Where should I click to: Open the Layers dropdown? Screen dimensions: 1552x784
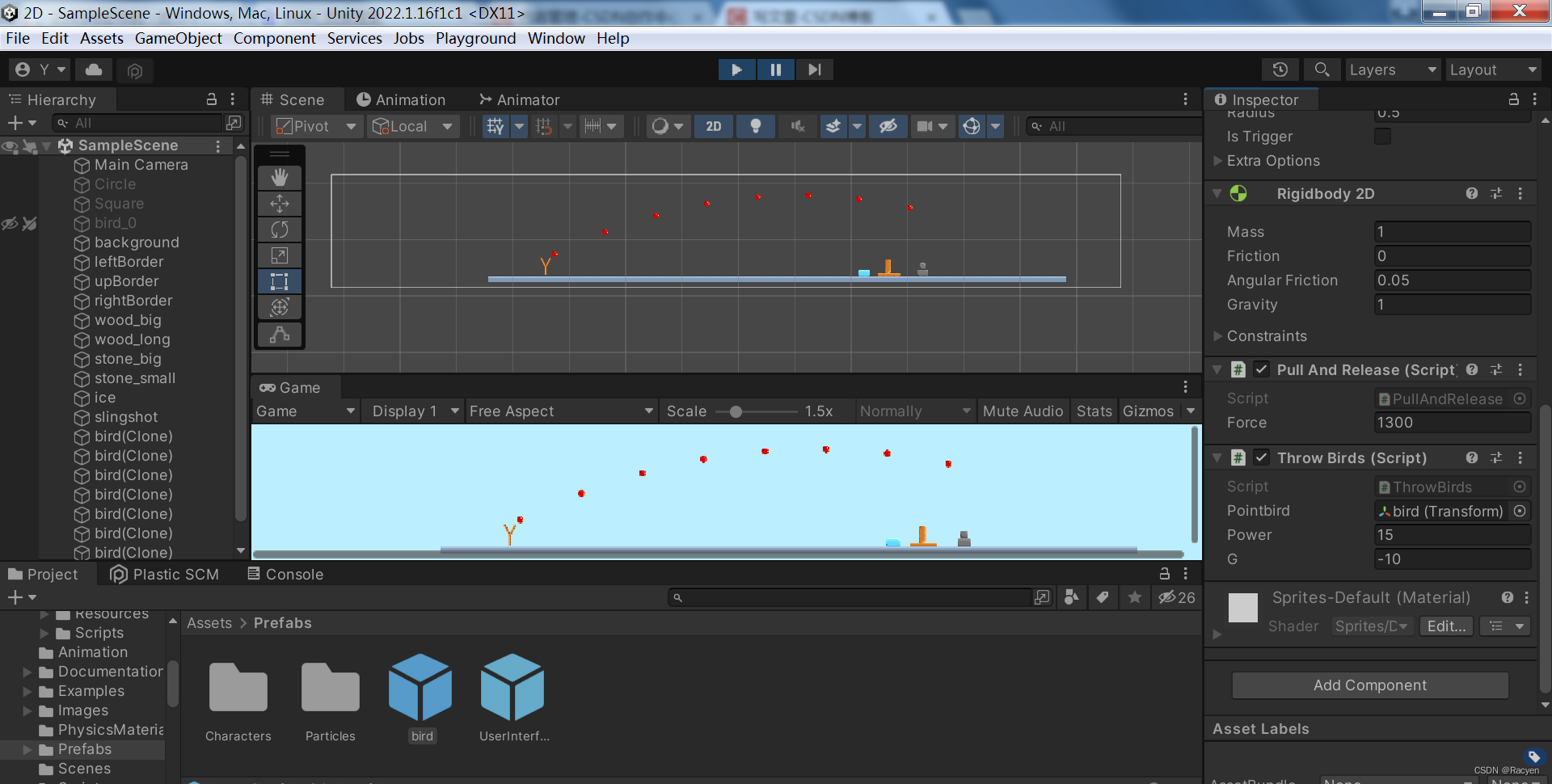pos(1393,70)
